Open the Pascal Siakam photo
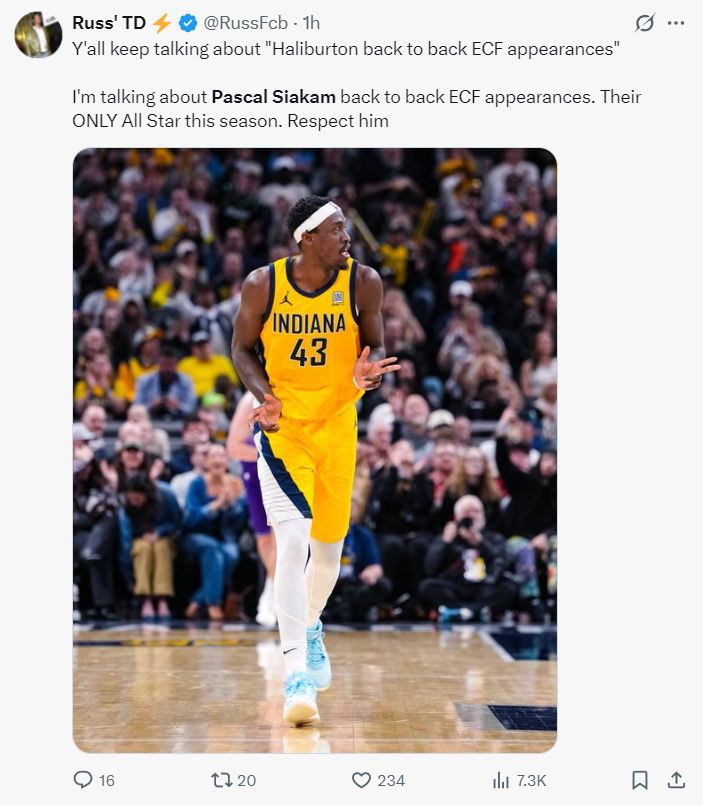Viewport: 703px width, 805px height. (315, 450)
